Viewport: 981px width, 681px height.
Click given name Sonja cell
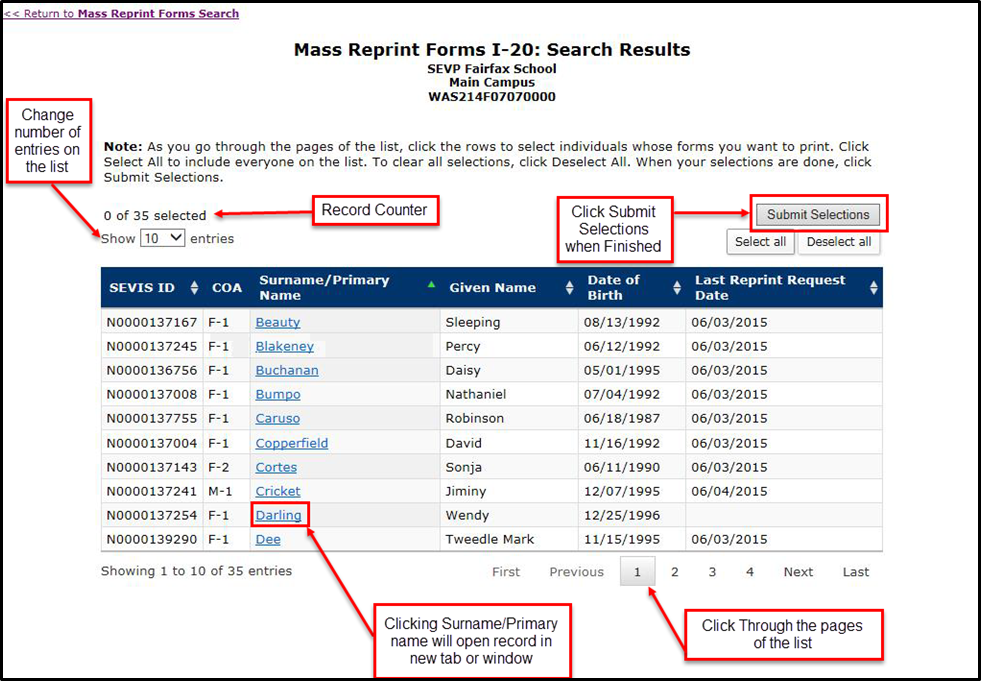coord(509,467)
